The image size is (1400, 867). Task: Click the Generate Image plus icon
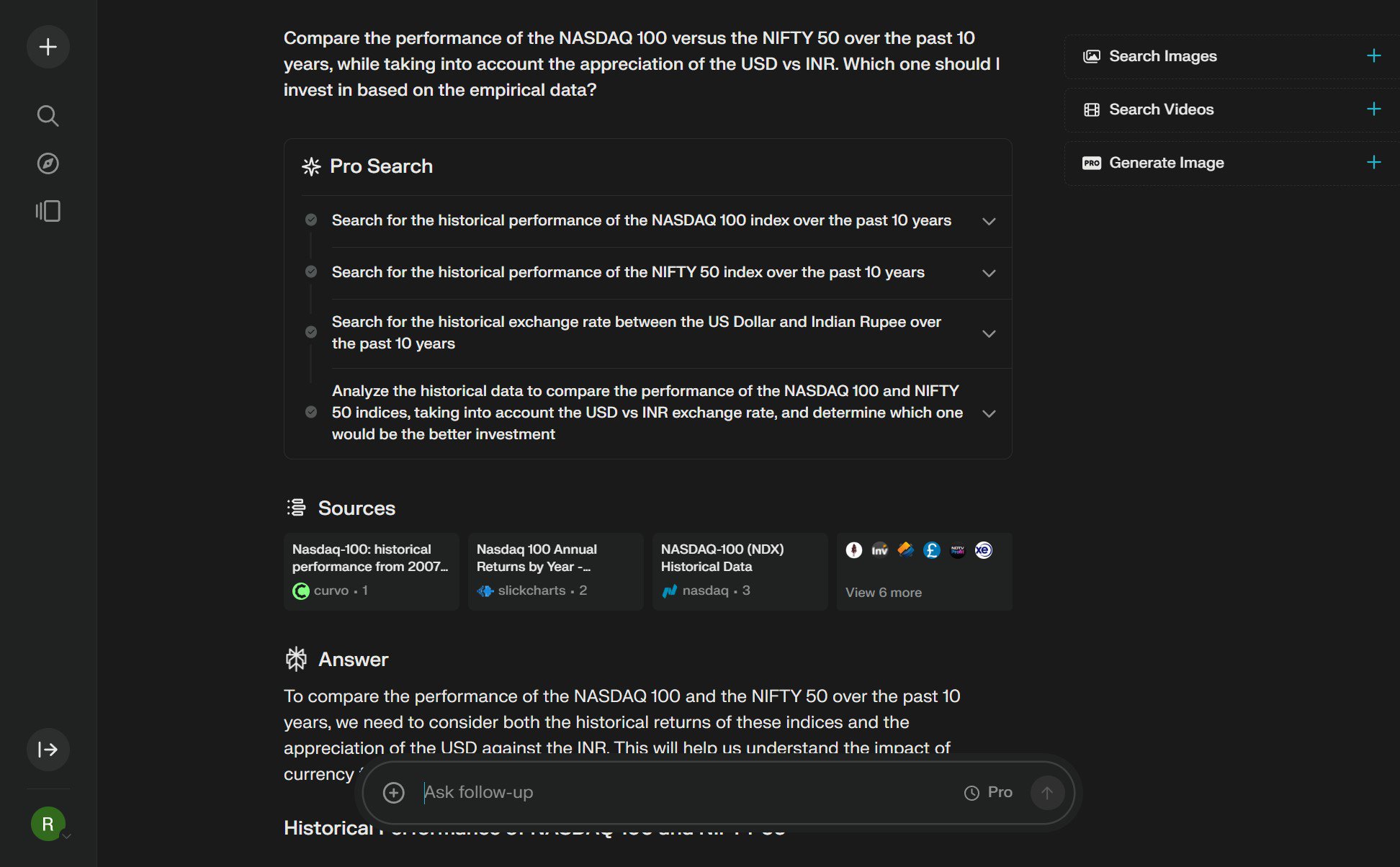(x=1375, y=162)
